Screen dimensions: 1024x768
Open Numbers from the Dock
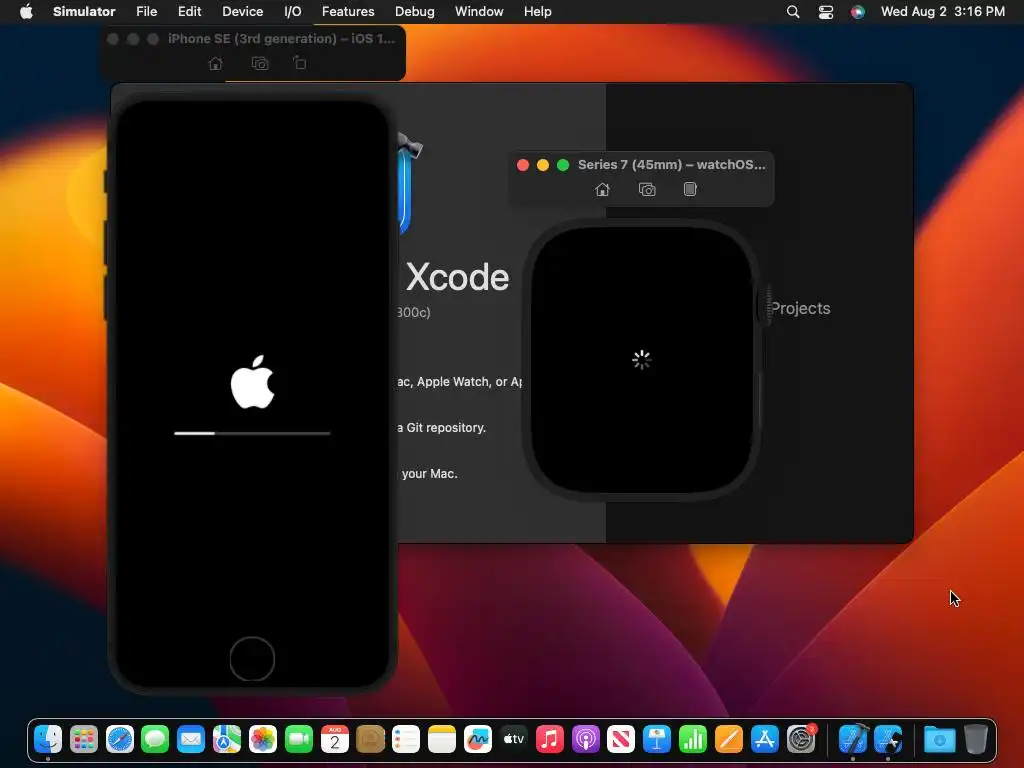[x=692, y=739]
